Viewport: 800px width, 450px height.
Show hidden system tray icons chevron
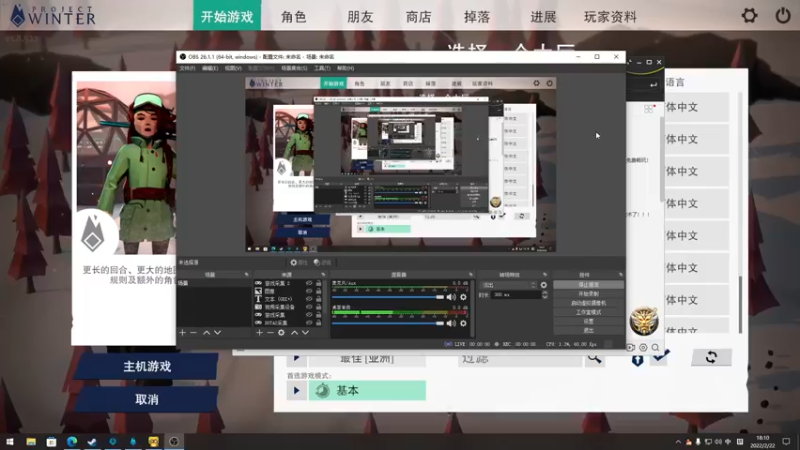[678, 442]
